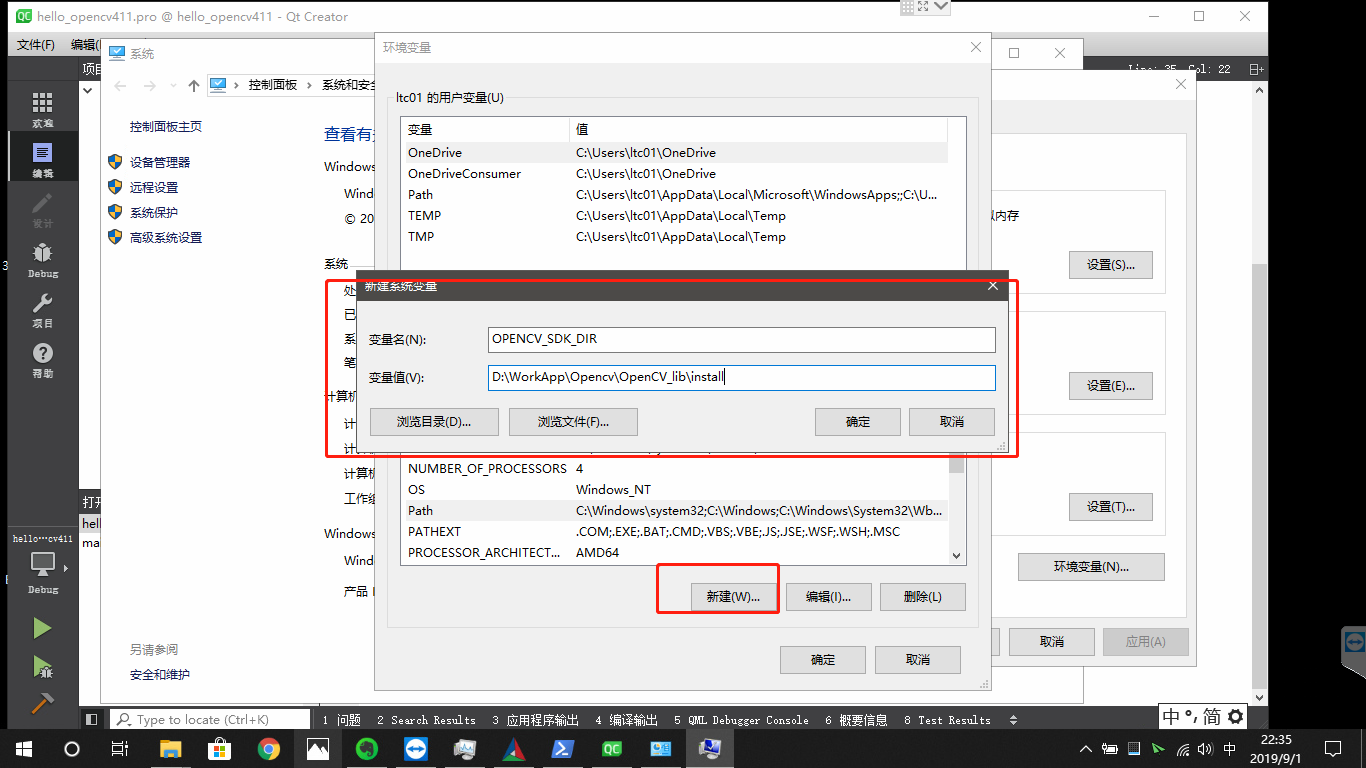Screen dimensions: 1366x768
Task: Open the output pane selector arrow
Action: pyautogui.click(x=1013, y=719)
